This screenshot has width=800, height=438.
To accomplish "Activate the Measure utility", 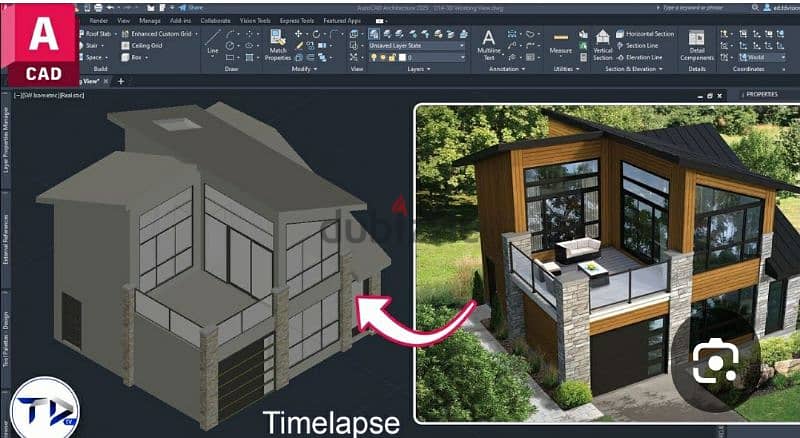I will (x=561, y=43).
